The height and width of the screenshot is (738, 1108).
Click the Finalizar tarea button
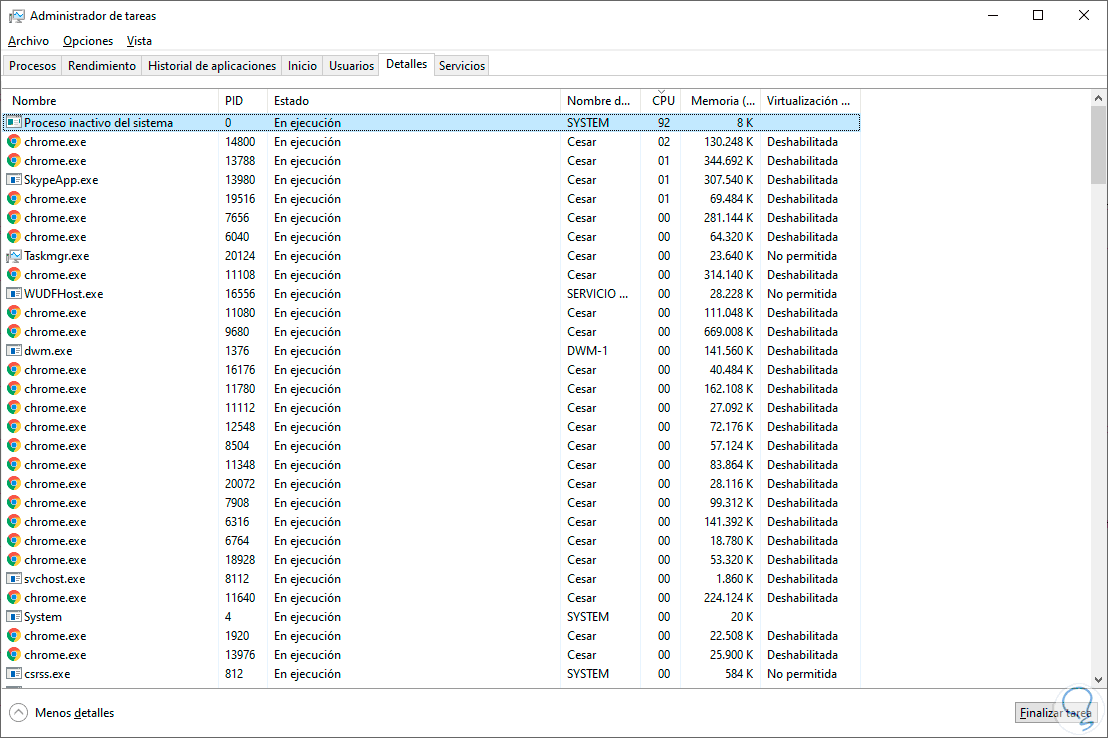click(x=1054, y=713)
